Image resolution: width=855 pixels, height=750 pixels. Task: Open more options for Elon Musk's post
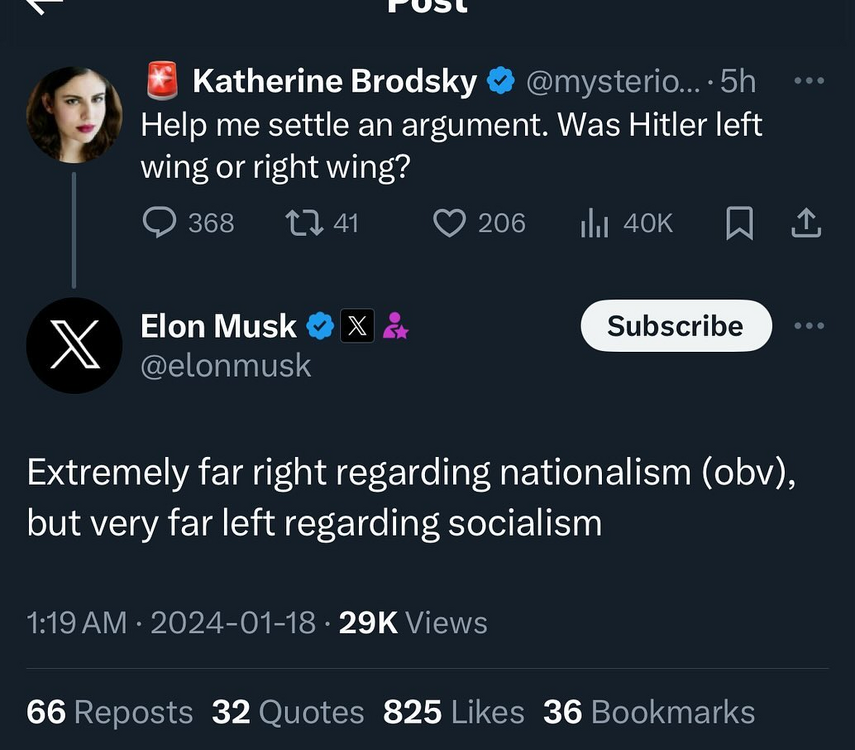[x=808, y=326]
